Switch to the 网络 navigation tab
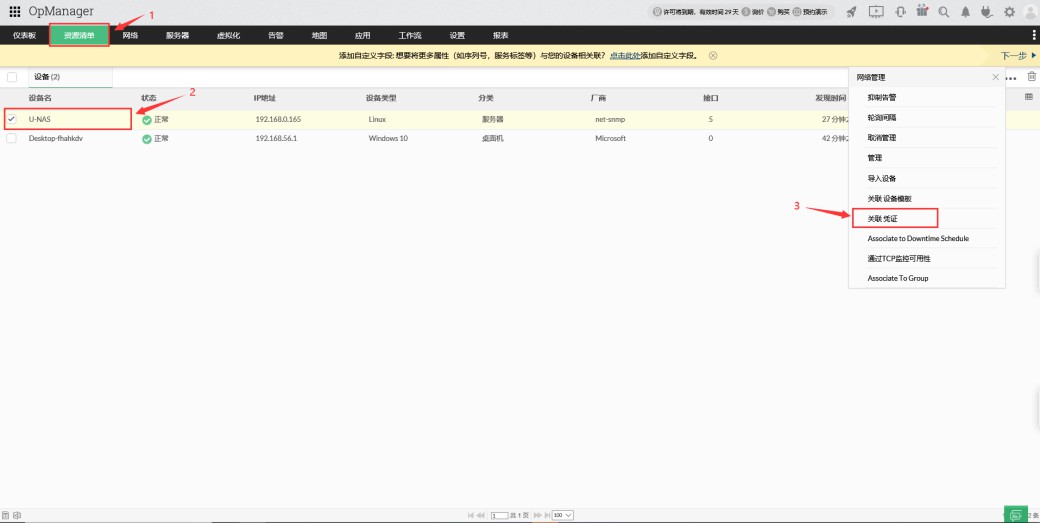The width and height of the screenshot is (1040, 523). [x=130, y=35]
